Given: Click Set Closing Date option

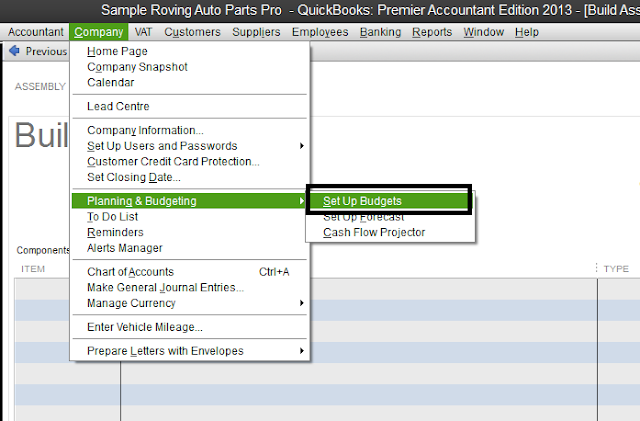Looking at the screenshot, I should (134, 177).
